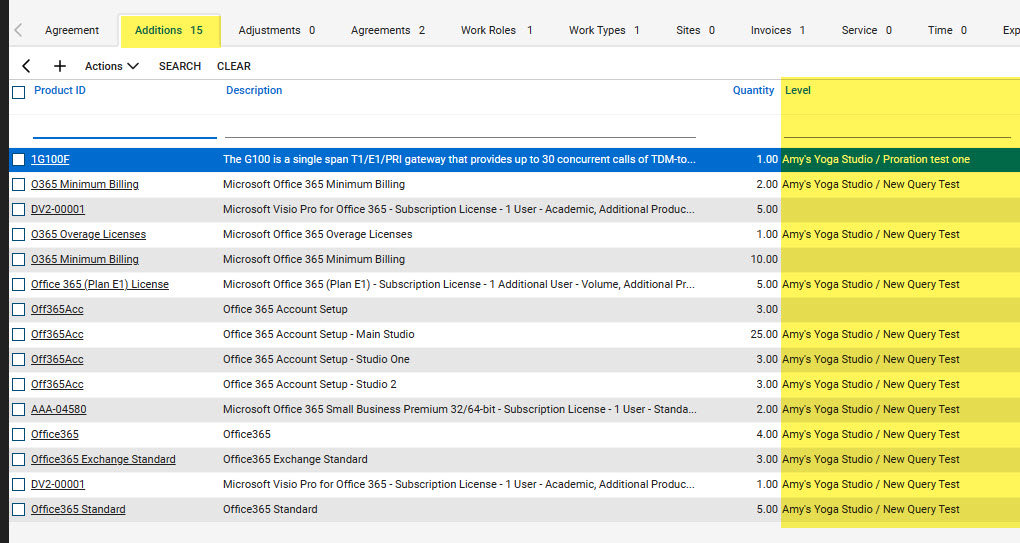Add a new addition with plus icon

pos(60,66)
